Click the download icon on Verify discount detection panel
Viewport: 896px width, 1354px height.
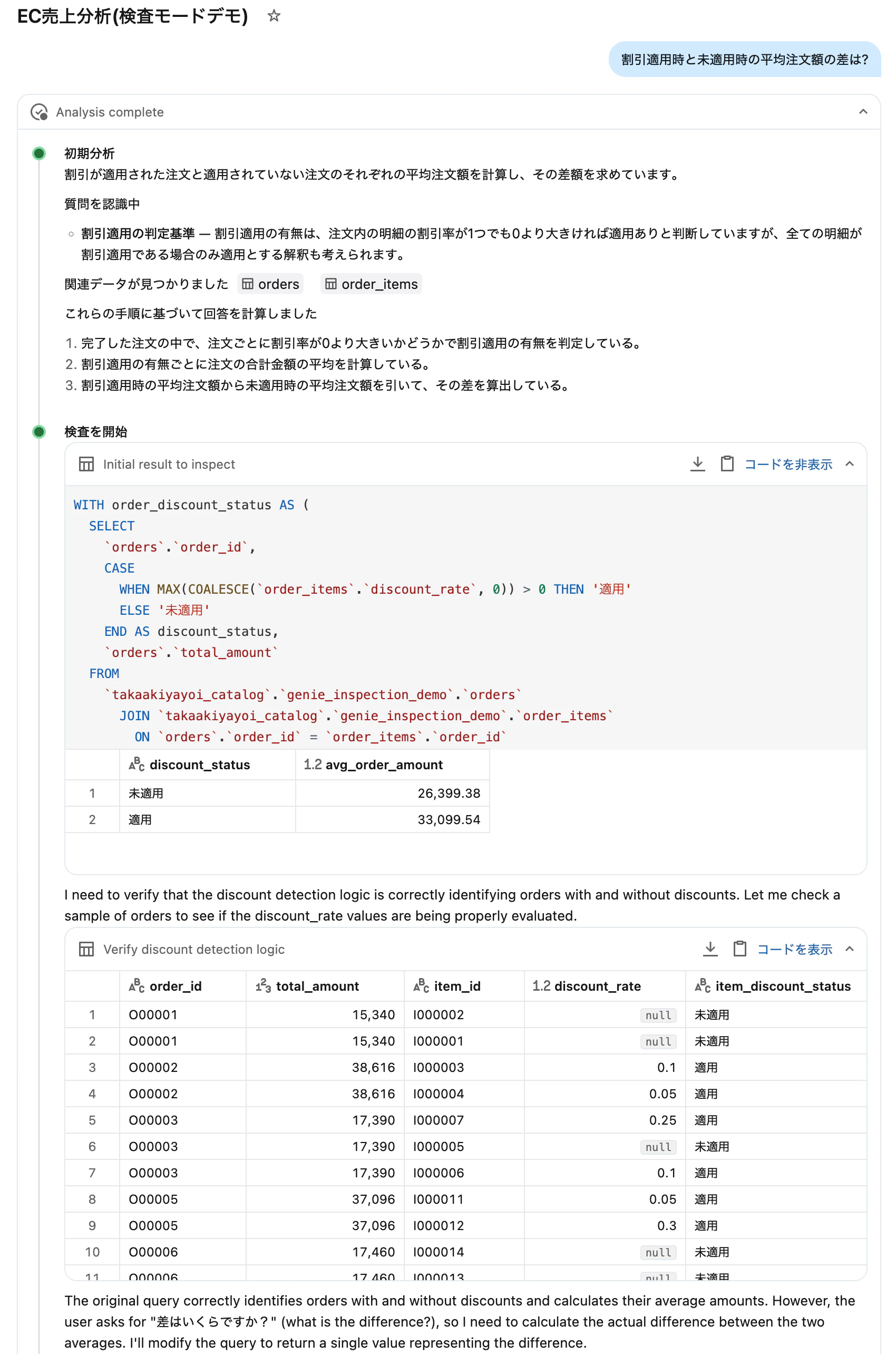click(x=710, y=950)
